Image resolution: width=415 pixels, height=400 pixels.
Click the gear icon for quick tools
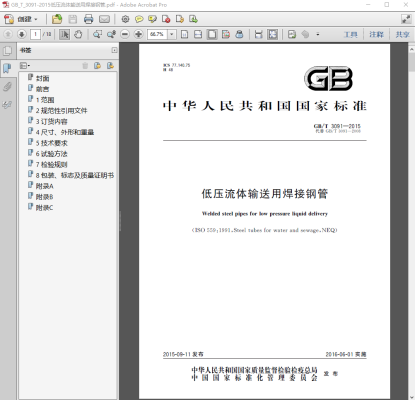(125, 19)
